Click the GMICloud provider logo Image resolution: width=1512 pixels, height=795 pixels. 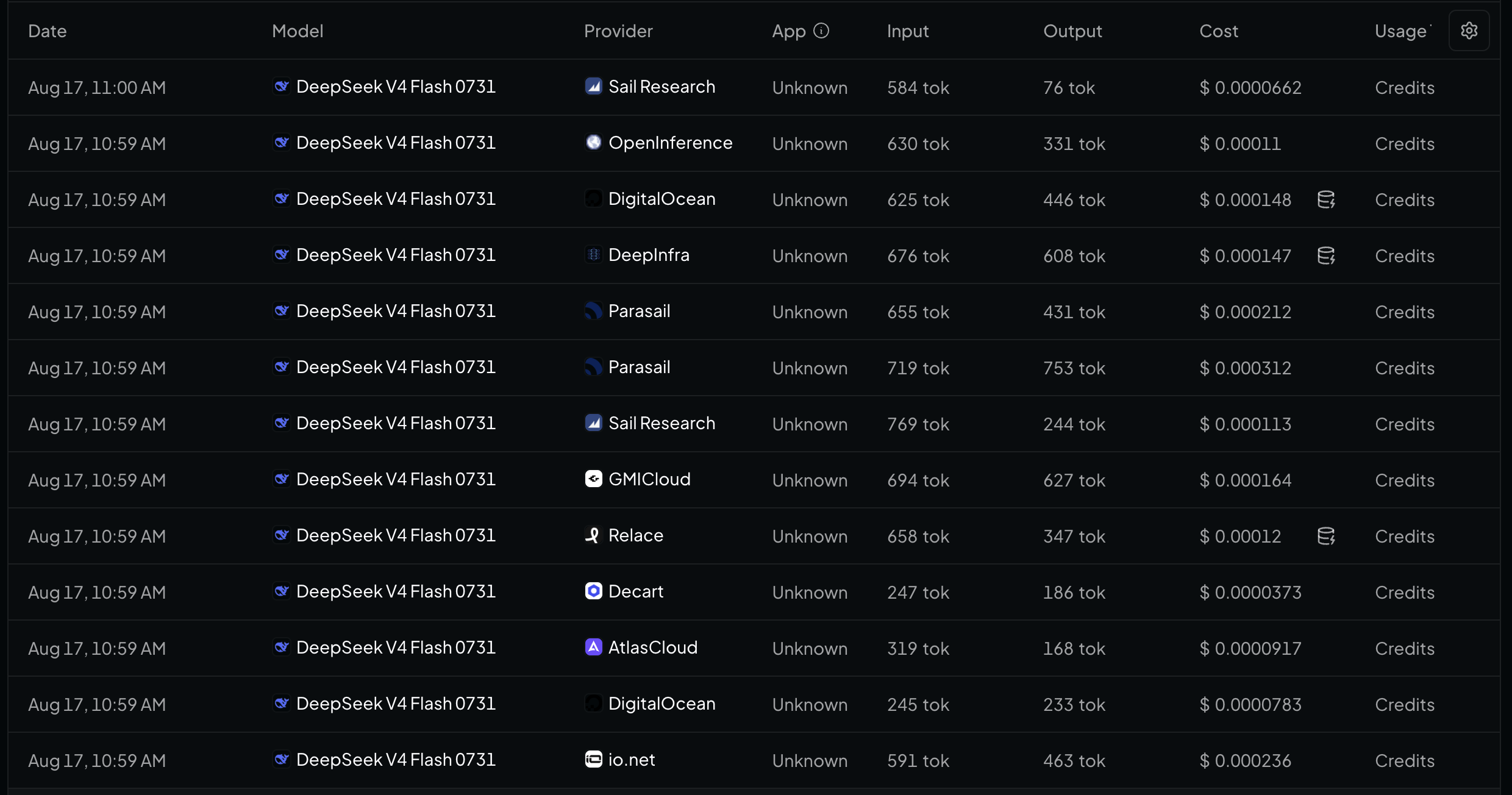[x=593, y=479]
